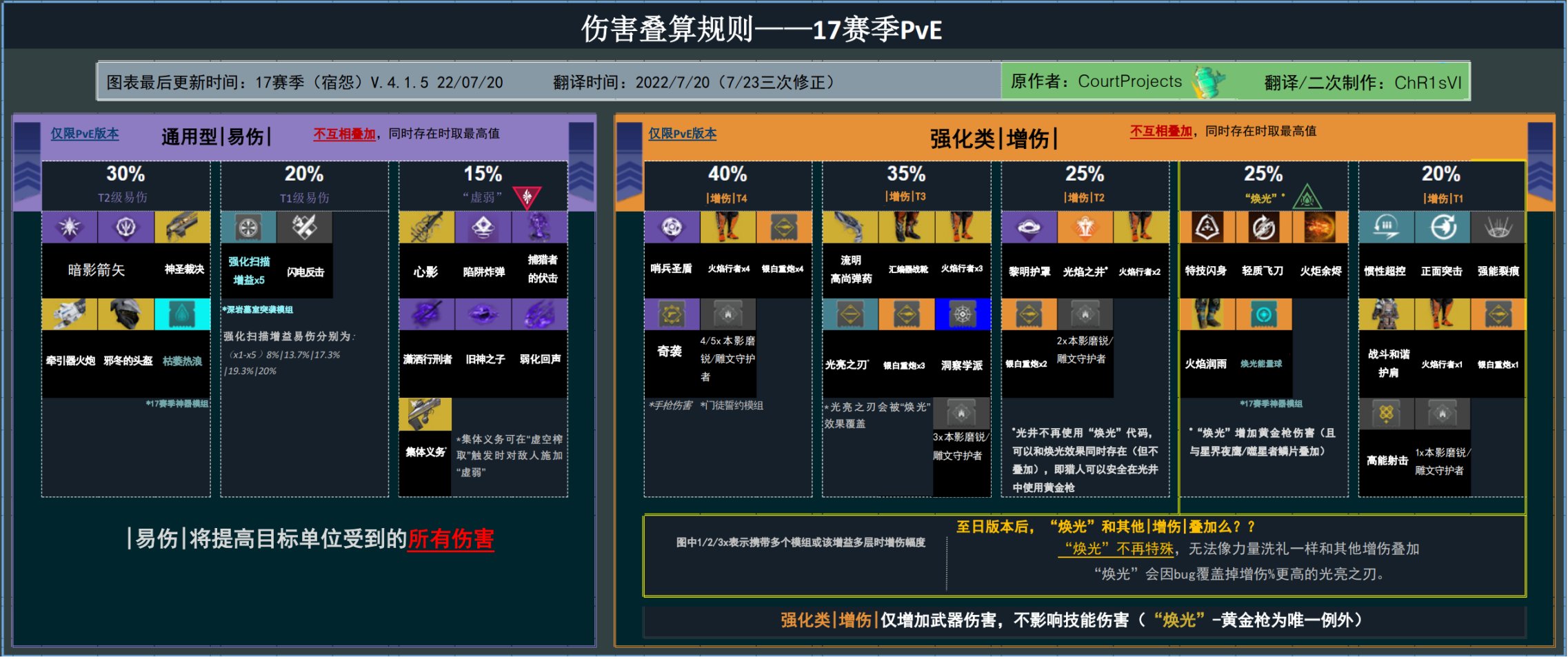Screen dimensions: 1568x659
Task: Select the 黎明护罩 icon
Action: pos(1029,227)
